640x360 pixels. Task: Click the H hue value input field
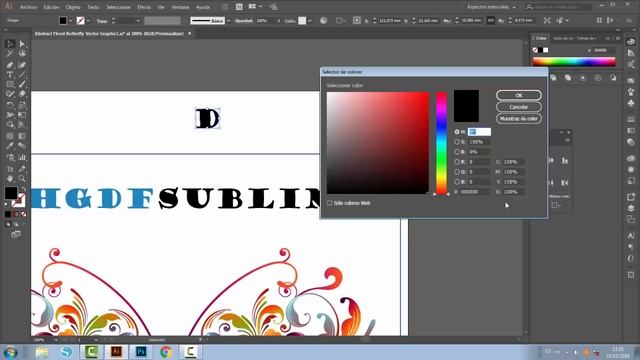479,132
